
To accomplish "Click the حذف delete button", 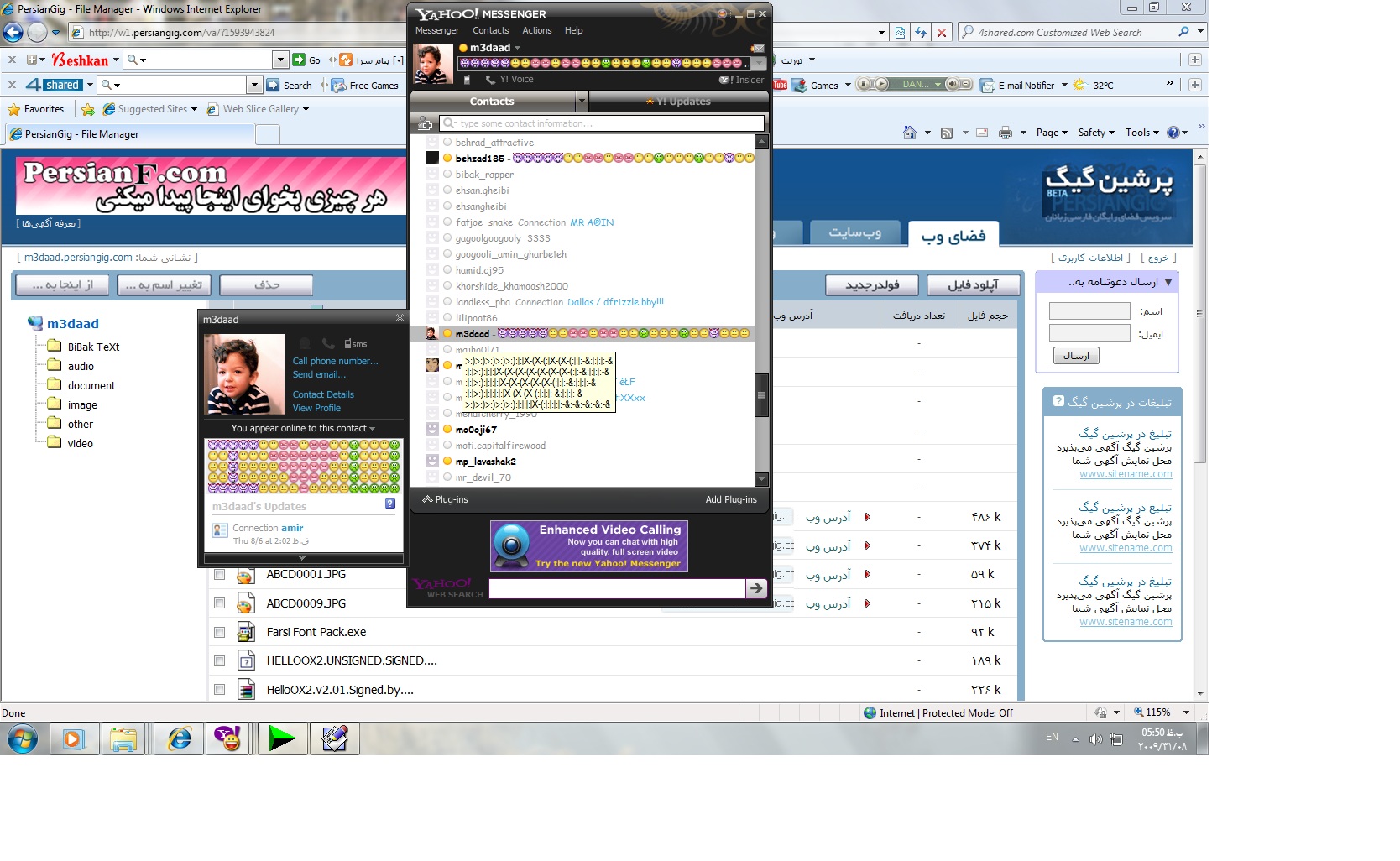I will pyautogui.click(x=266, y=285).
